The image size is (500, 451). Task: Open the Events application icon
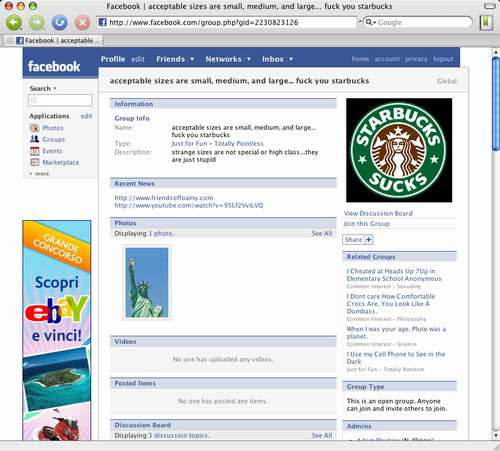[x=35, y=151]
